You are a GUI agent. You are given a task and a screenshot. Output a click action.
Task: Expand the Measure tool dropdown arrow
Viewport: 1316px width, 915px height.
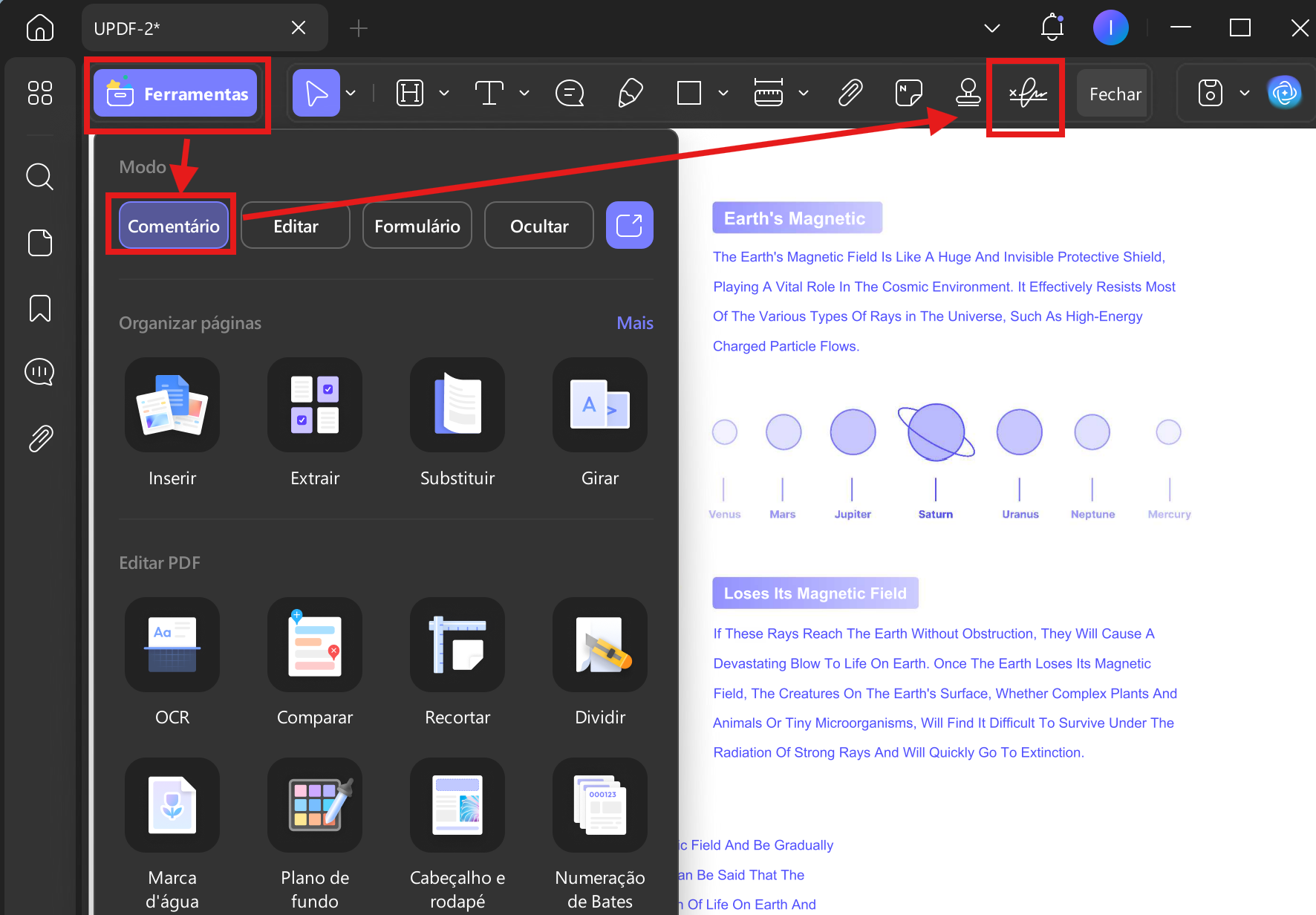click(x=804, y=94)
